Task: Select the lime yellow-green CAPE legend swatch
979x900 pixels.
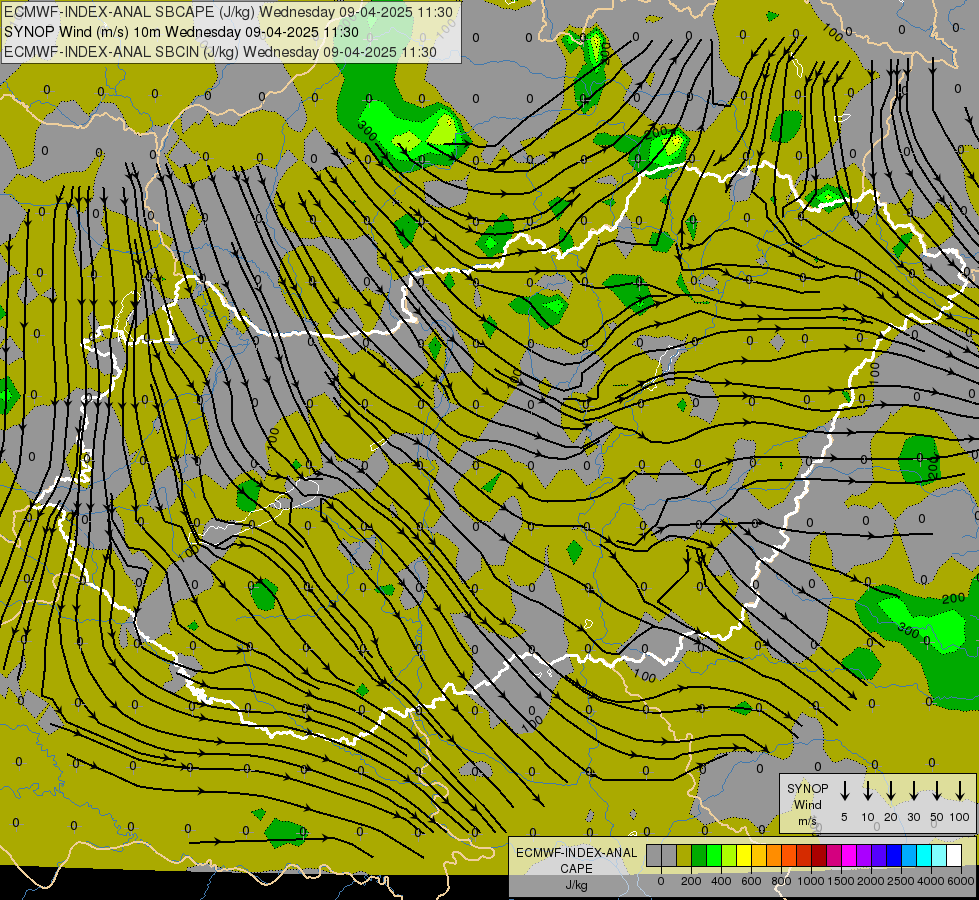Action: (729, 856)
